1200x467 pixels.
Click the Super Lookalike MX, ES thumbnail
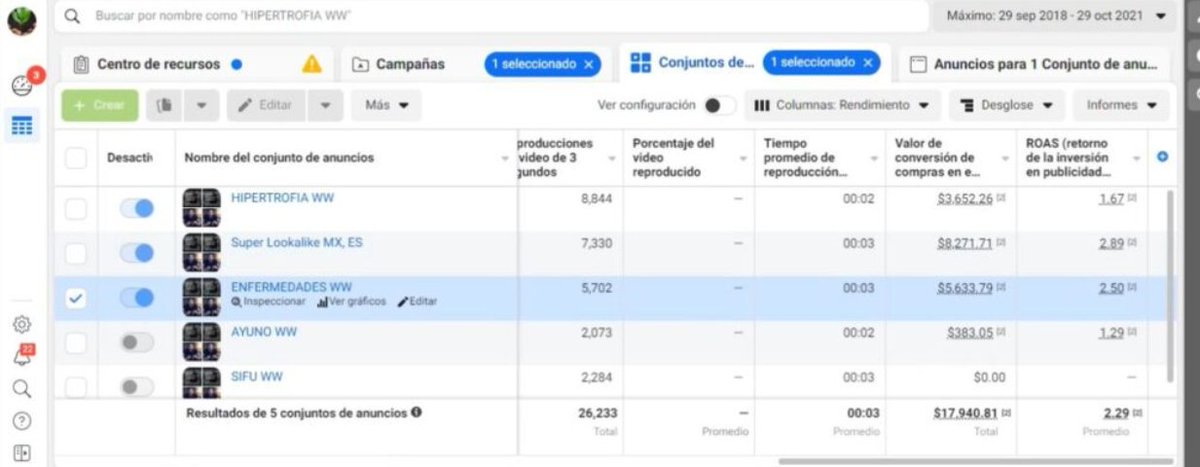pos(201,253)
